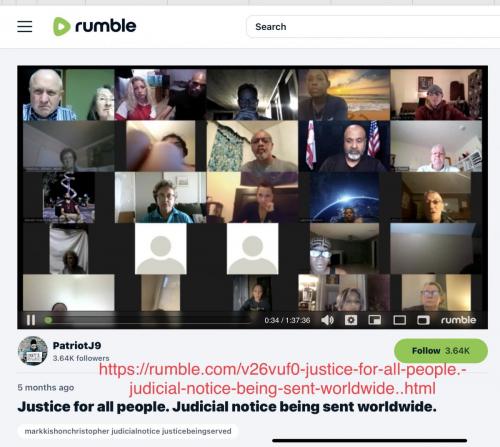Open PatriotJ9 channel avatar

point(32,351)
